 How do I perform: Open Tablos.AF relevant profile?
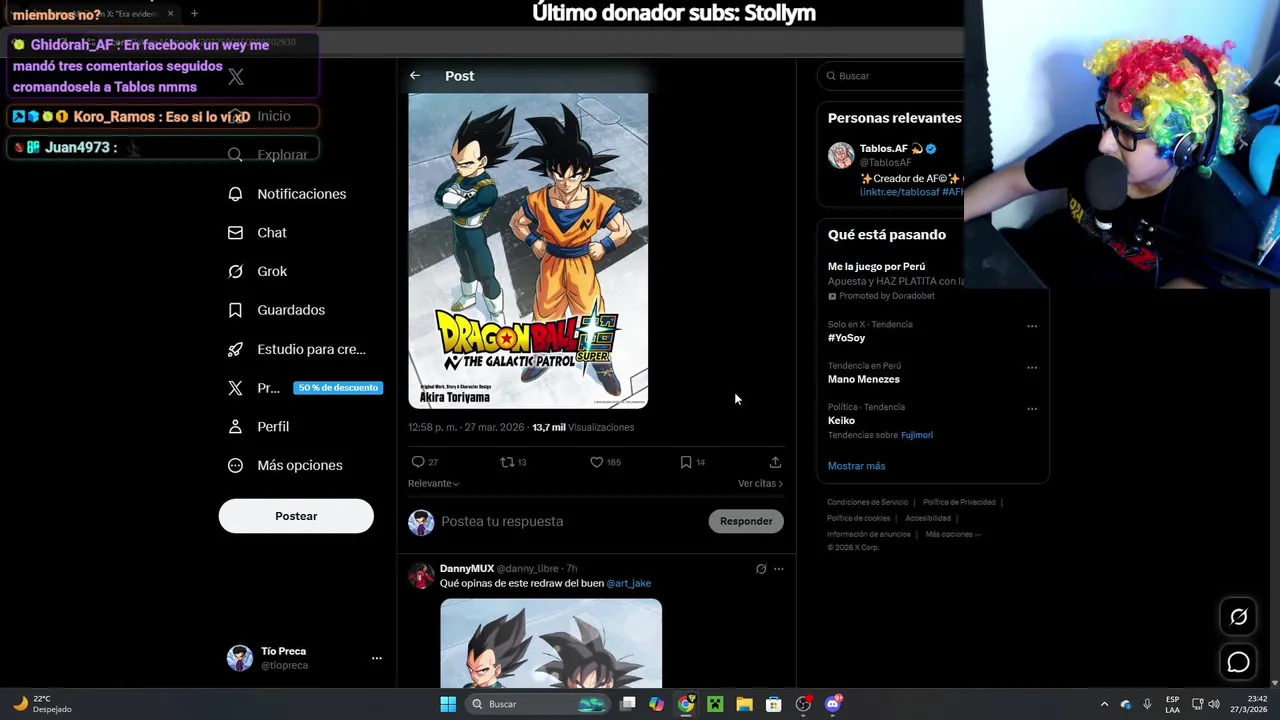coord(884,149)
